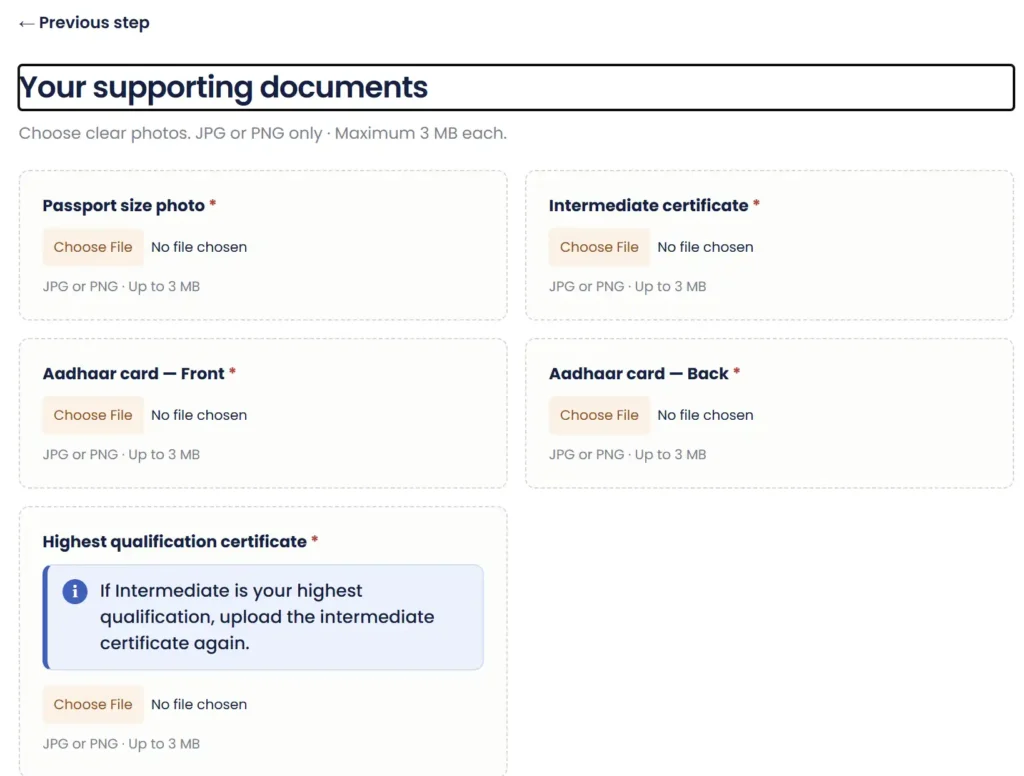
Task: Click the Intermediate certificate label
Action: [648, 206]
